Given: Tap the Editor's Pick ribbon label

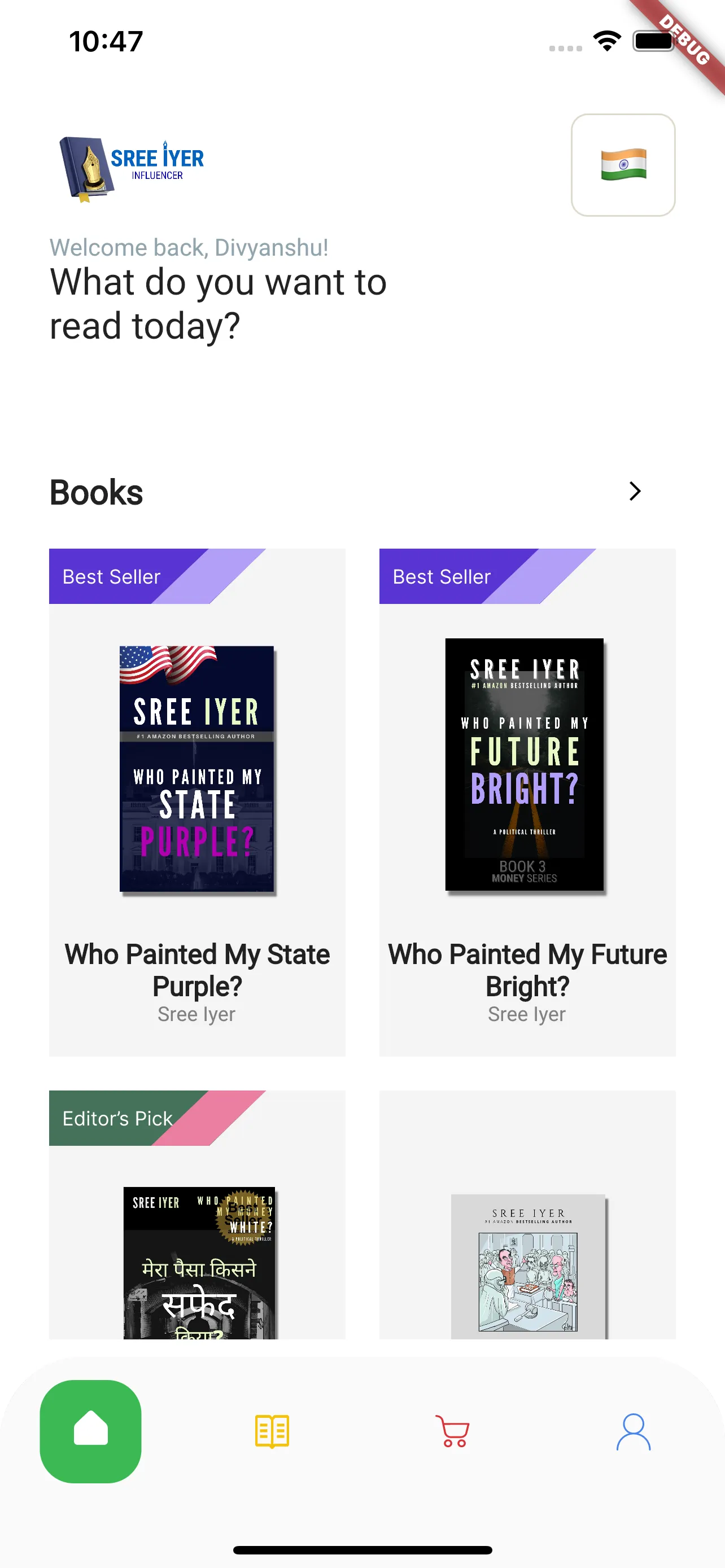Looking at the screenshot, I should [117, 1118].
